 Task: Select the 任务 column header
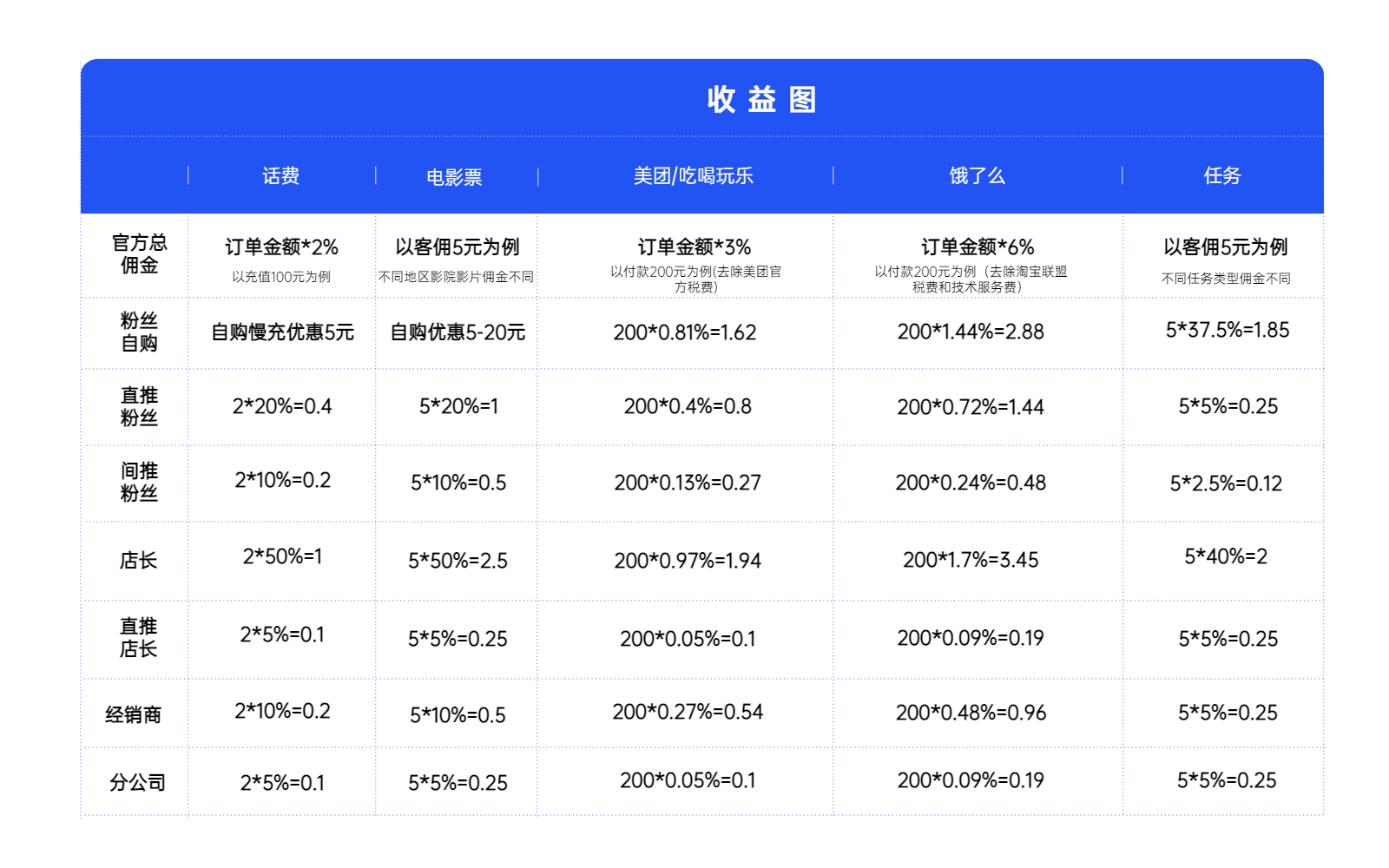tap(1222, 176)
